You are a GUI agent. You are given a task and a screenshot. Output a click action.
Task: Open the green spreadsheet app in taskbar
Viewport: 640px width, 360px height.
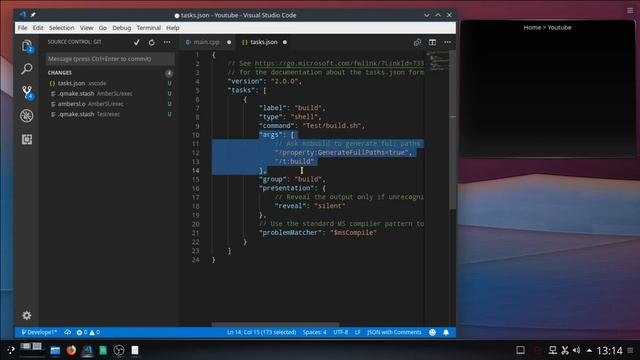pos(103,350)
